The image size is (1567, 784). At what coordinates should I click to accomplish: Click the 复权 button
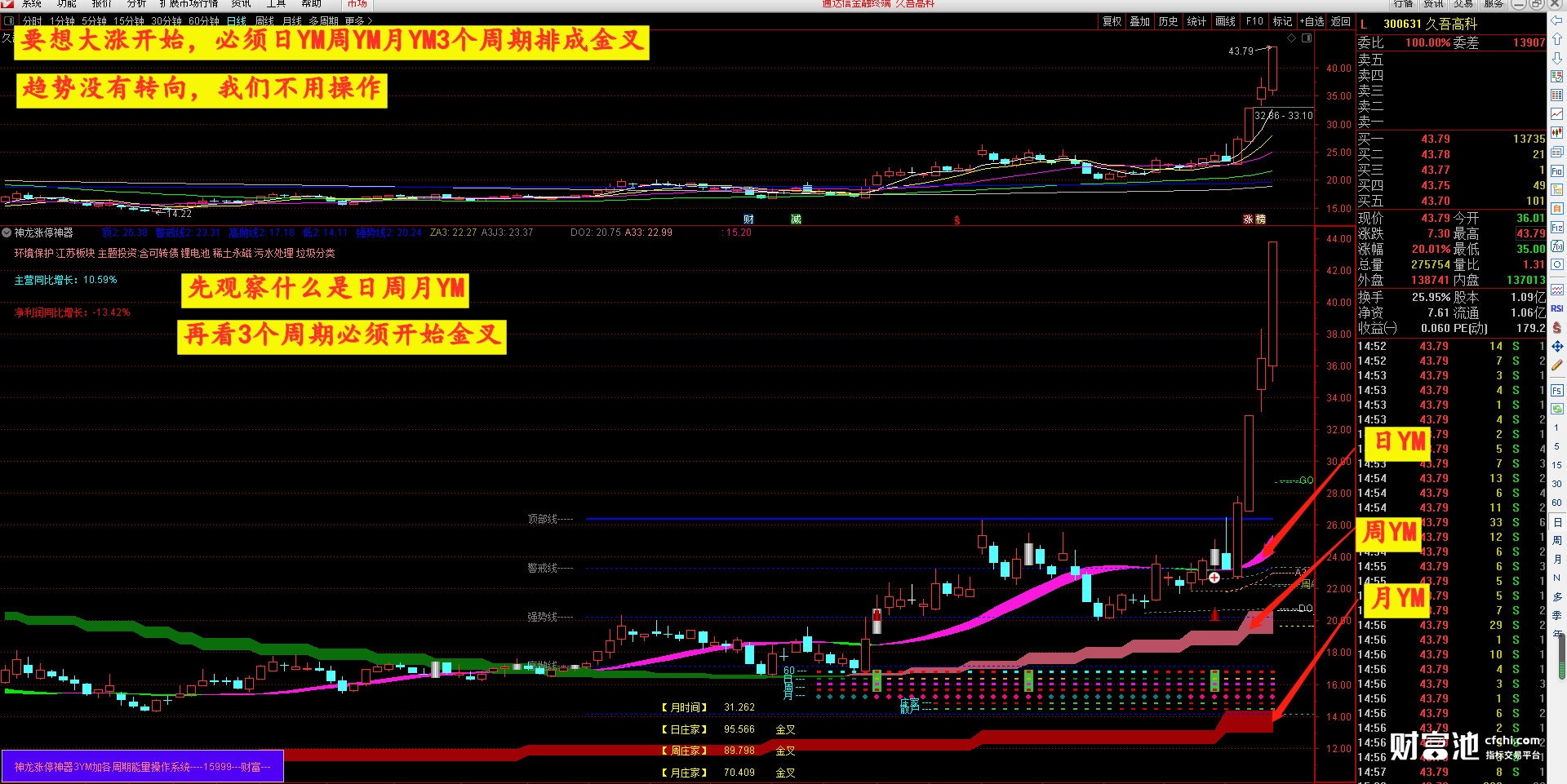pos(1112,22)
